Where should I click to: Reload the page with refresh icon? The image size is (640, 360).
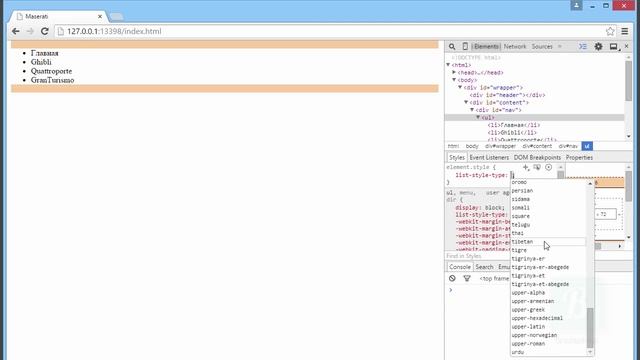(44, 31)
